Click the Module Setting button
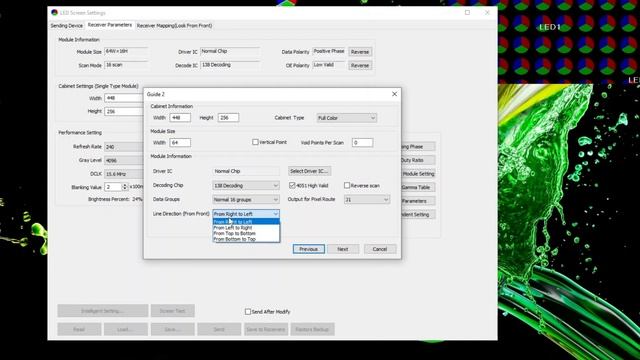Image resolution: width=640 pixels, height=360 pixels. tap(418, 173)
